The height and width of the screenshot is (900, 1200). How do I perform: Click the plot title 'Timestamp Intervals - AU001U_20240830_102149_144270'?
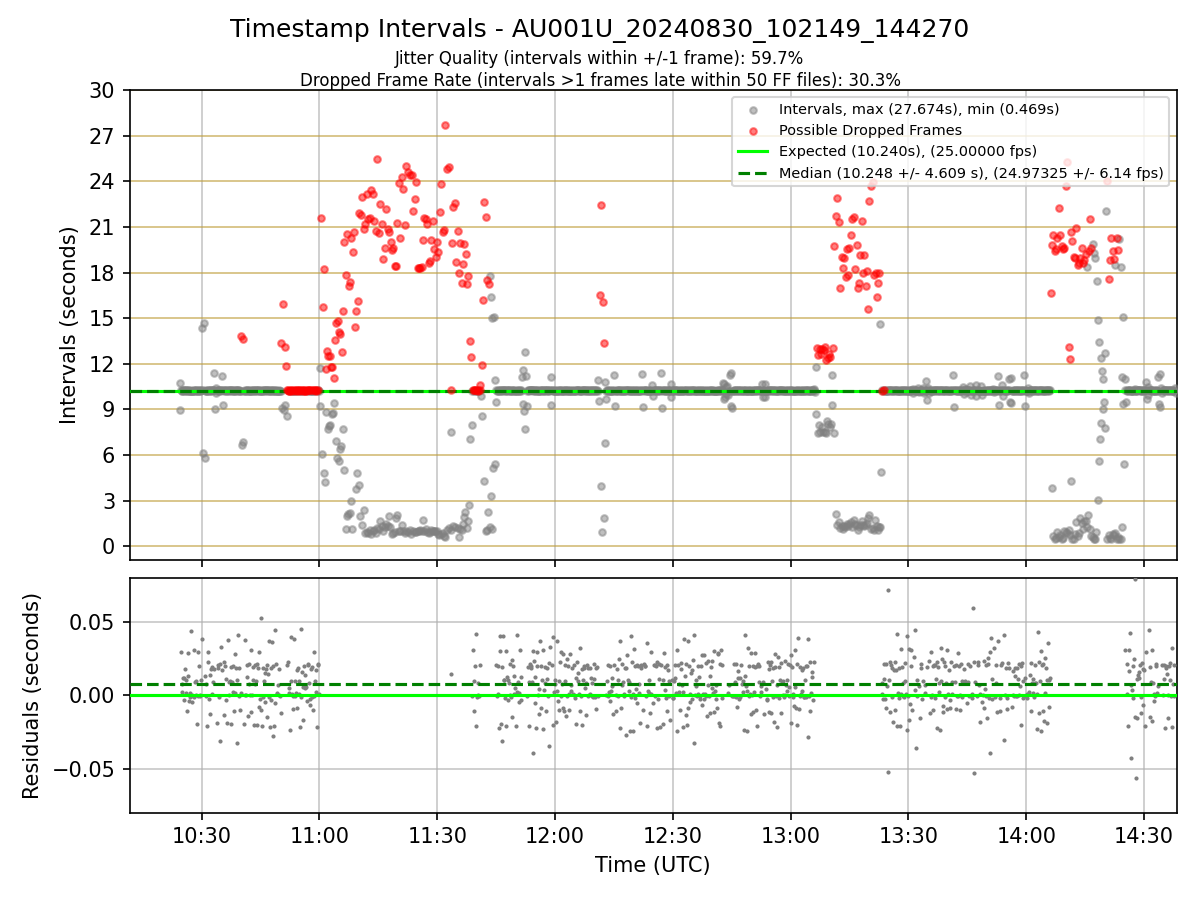click(x=599, y=29)
